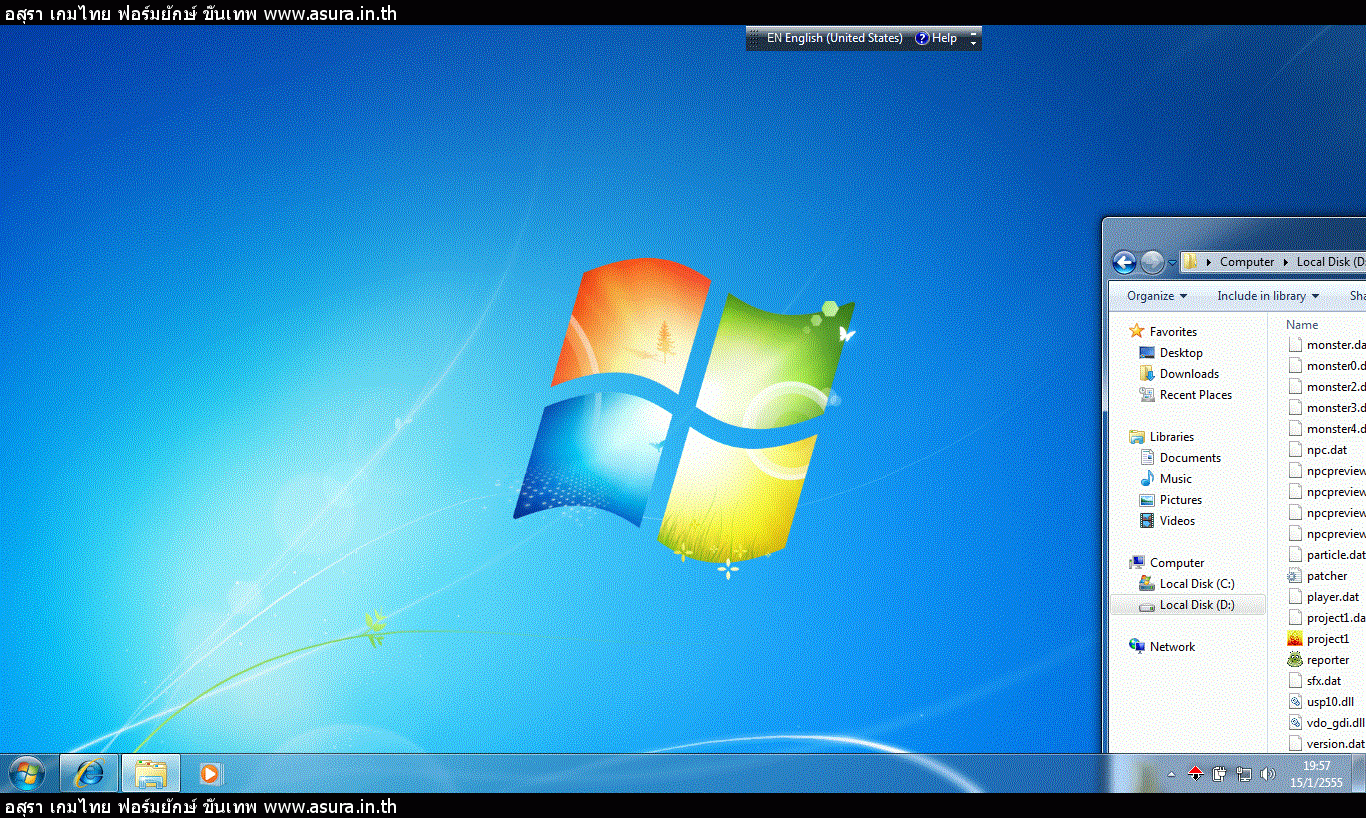Viewport: 1366px width, 818px height.
Task: Select the monster0 file
Action: [x=1326, y=366]
